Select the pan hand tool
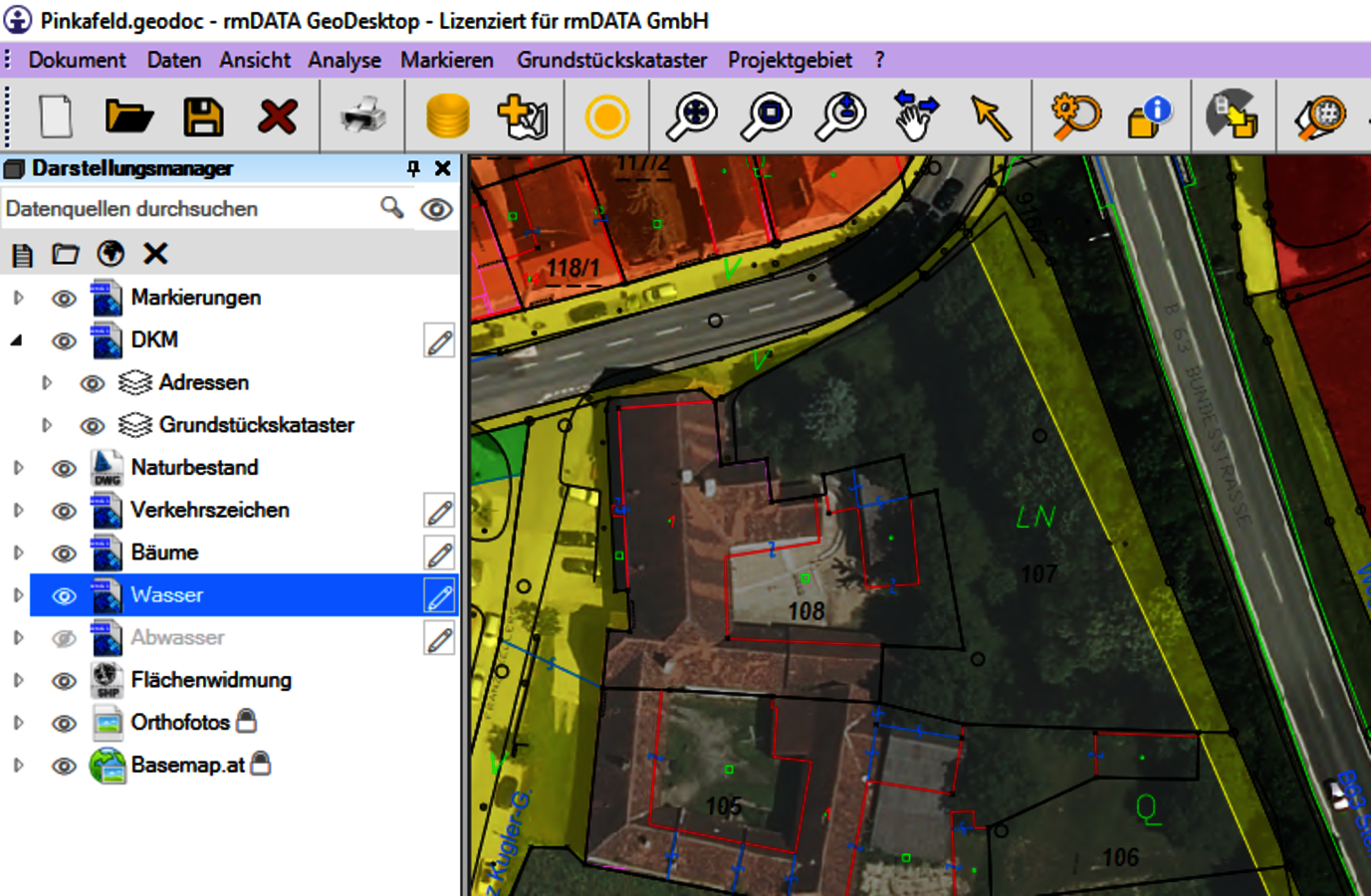 tap(916, 116)
